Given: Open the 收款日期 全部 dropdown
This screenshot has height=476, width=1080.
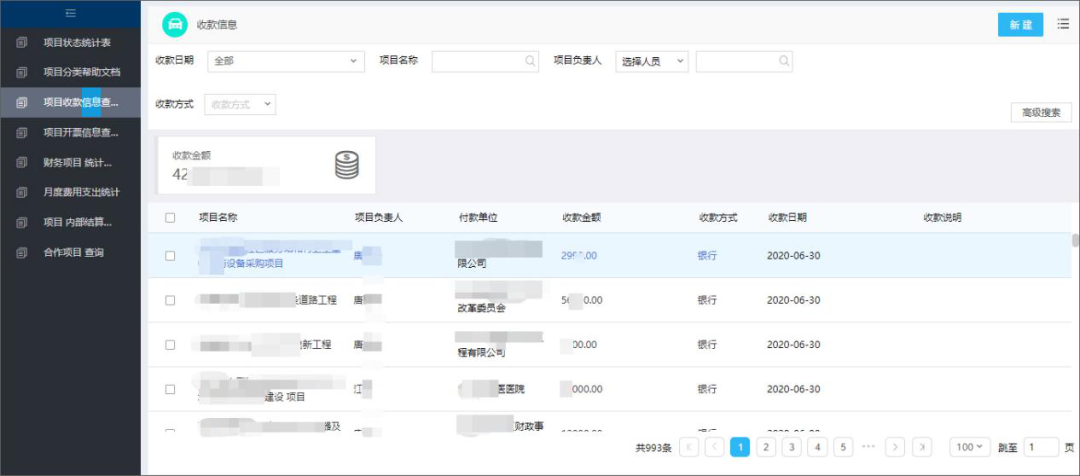Looking at the screenshot, I should tap(286, 61).
